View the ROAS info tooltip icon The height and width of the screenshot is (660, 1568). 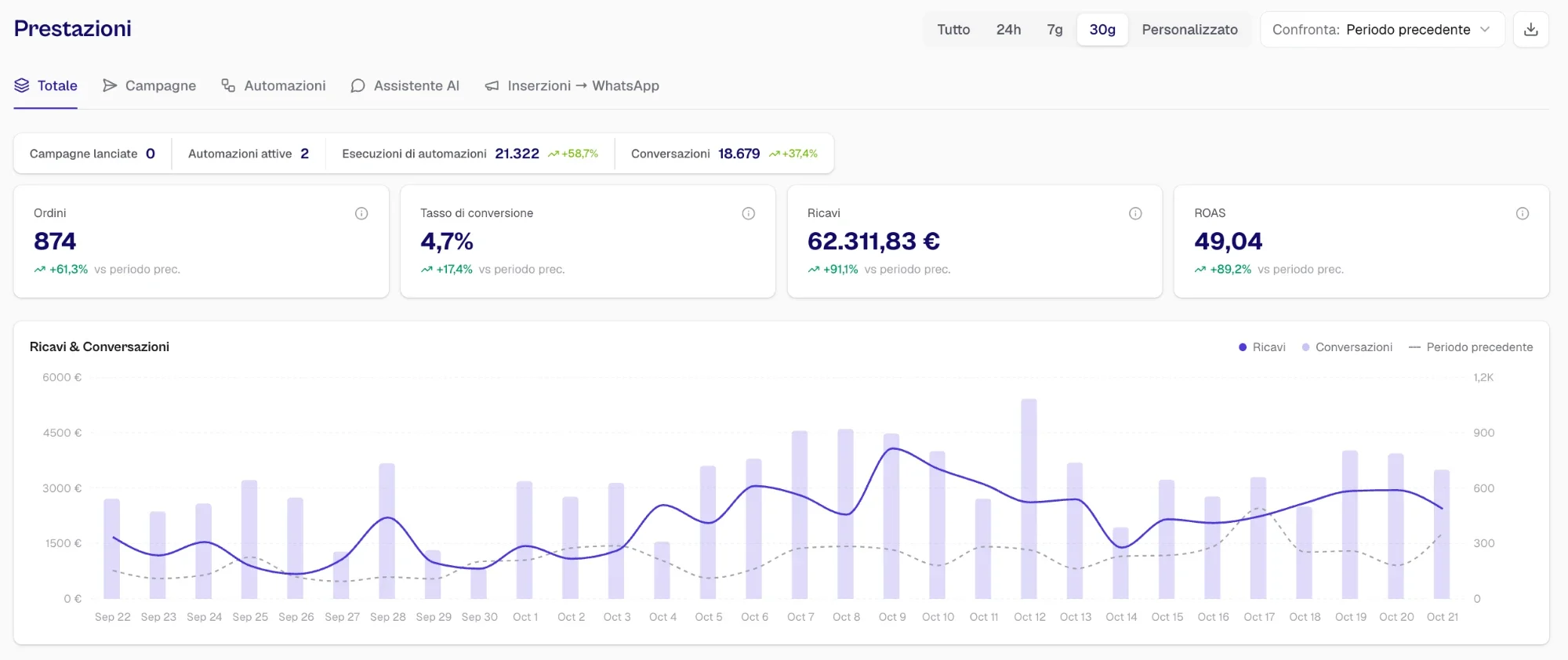[1523, 213]
